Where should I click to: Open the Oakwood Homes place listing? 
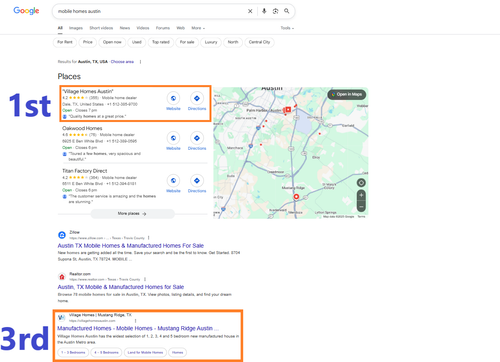[x=82, y=128]
